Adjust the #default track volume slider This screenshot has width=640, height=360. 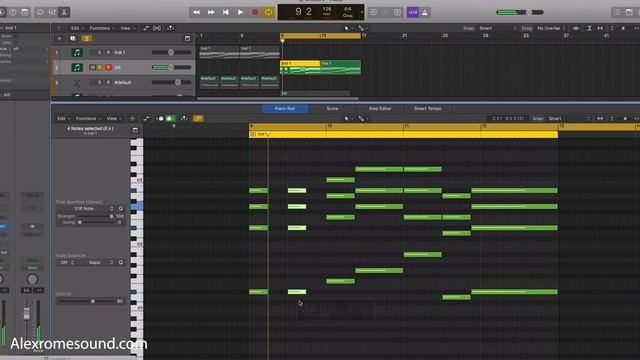coord(171,82)
